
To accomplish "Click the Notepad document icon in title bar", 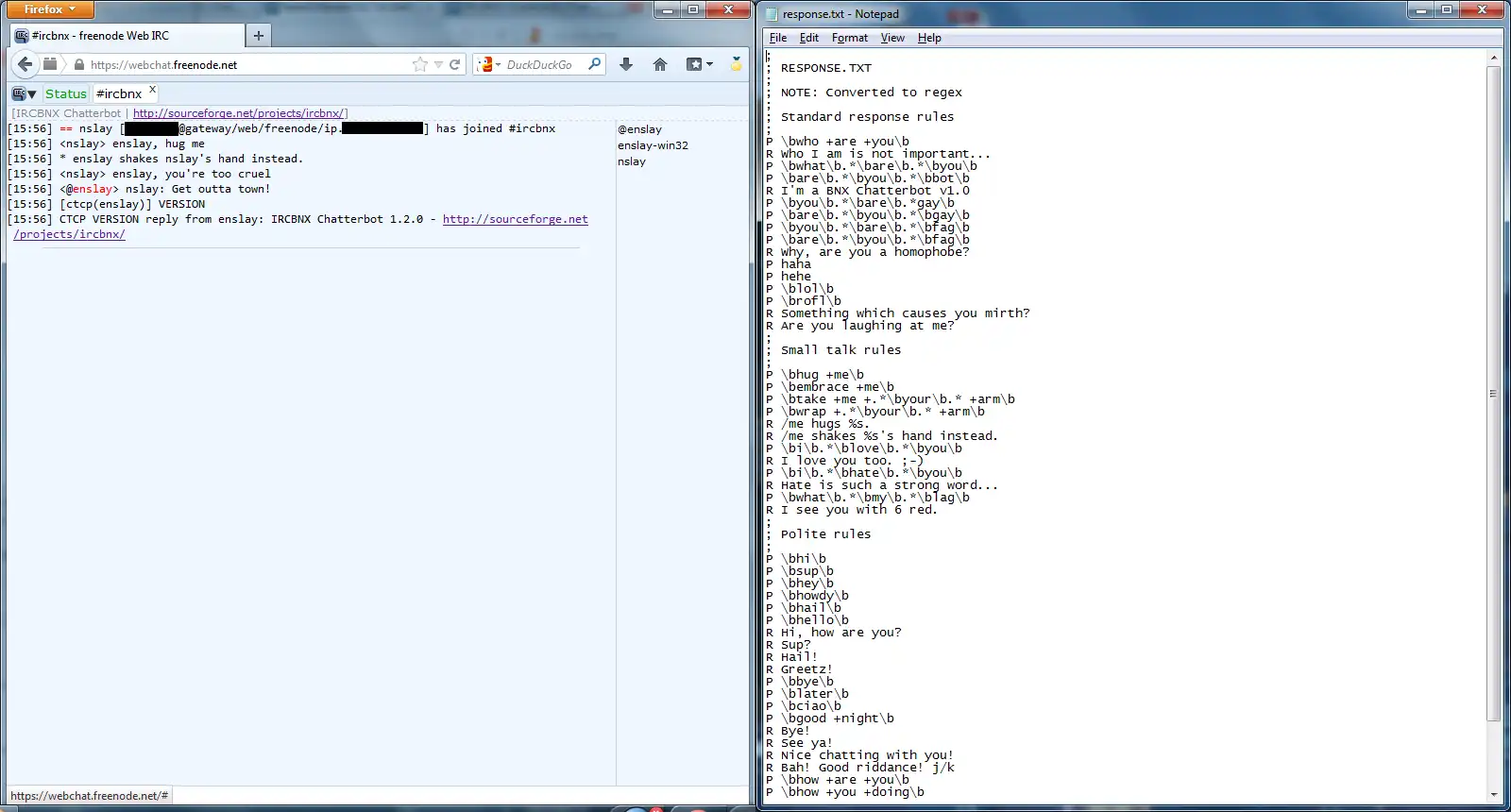I will coord(771,14).
